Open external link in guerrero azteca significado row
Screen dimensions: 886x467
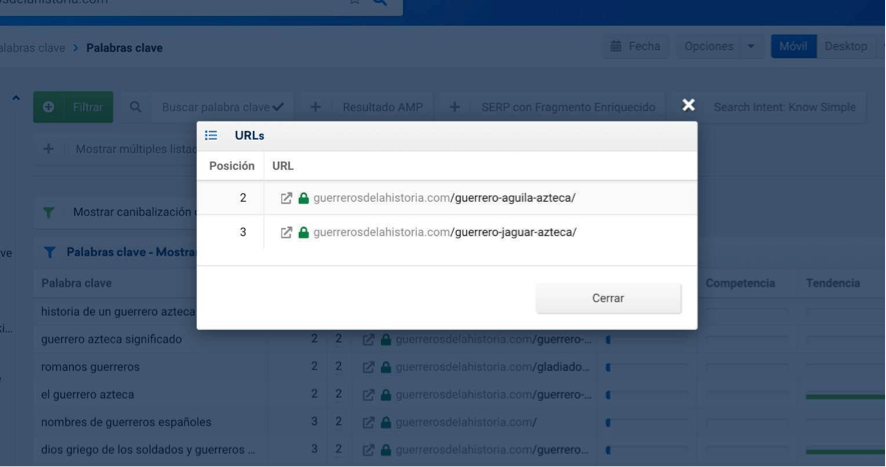coord(368,340)
